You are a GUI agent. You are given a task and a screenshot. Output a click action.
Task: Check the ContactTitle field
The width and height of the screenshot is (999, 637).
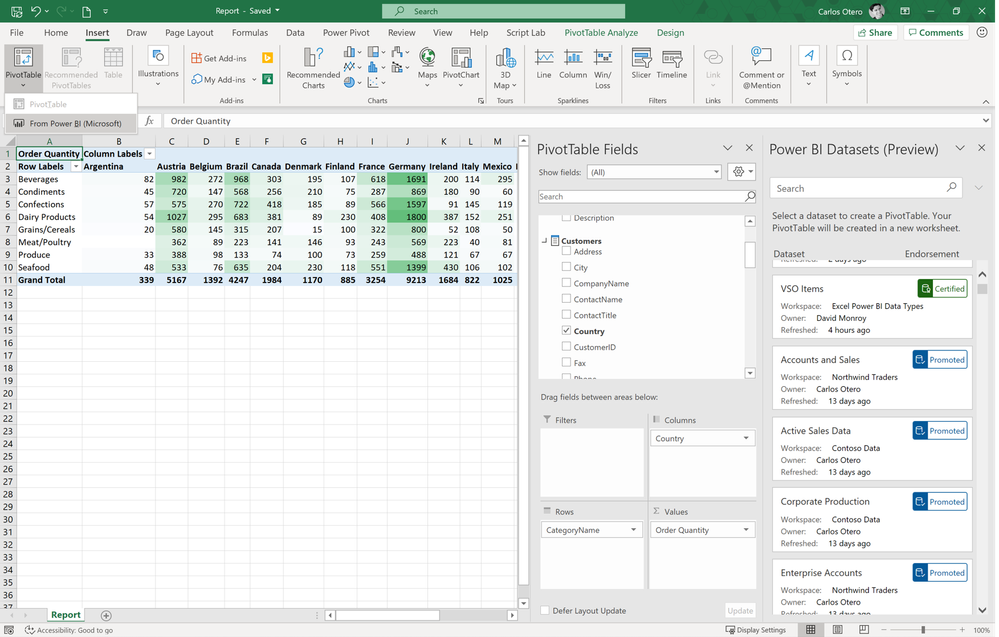tap(566, 315)
